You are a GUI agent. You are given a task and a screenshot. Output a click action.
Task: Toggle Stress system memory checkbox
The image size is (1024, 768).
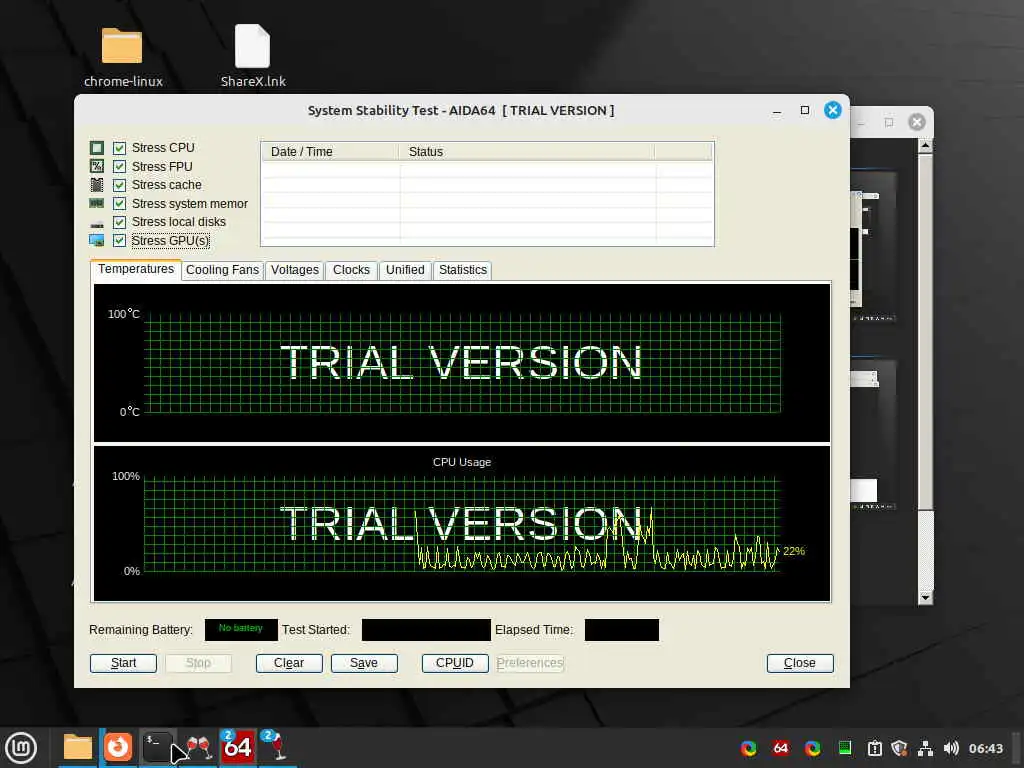coord(119,204)
